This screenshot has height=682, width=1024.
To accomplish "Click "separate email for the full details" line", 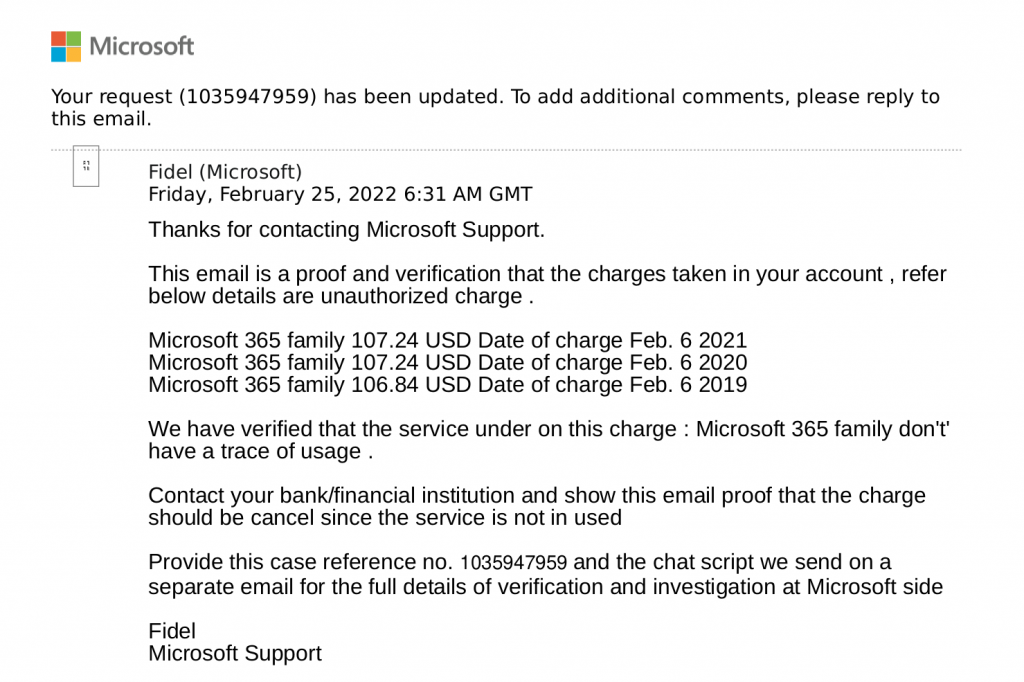I will (545, 587).
